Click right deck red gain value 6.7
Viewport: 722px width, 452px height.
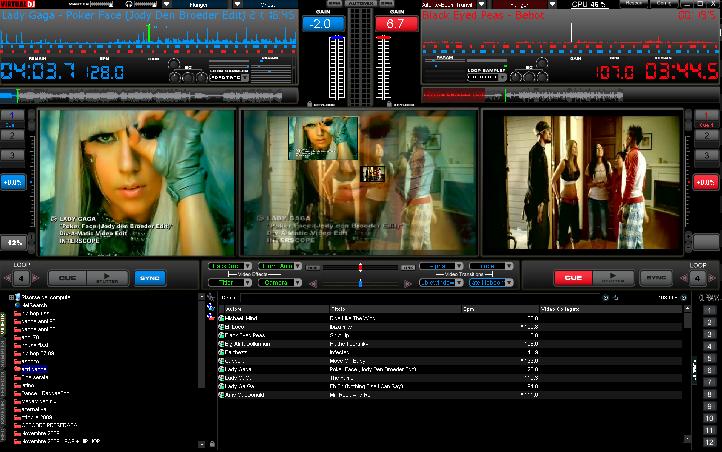tap(396, 24)
